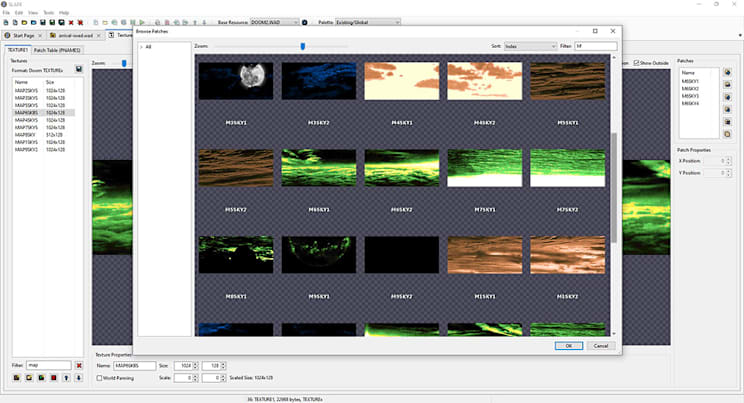
Task: Click the top icon beside the Patches list
Action: pos(727,72)
